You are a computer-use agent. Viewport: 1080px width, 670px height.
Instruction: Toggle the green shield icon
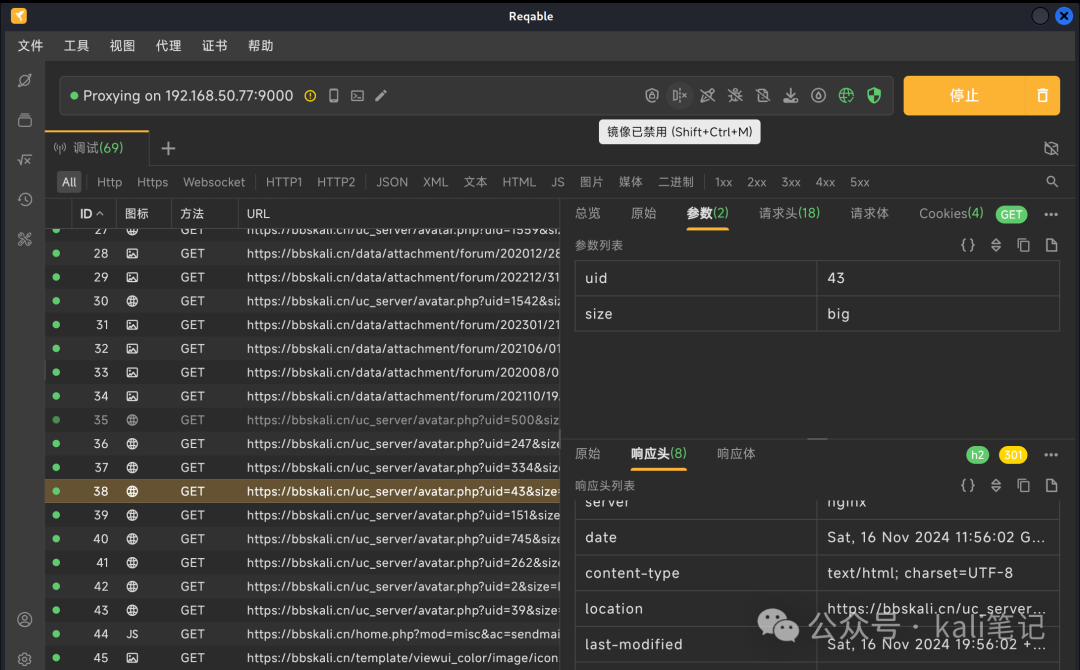tap(874, 96)
